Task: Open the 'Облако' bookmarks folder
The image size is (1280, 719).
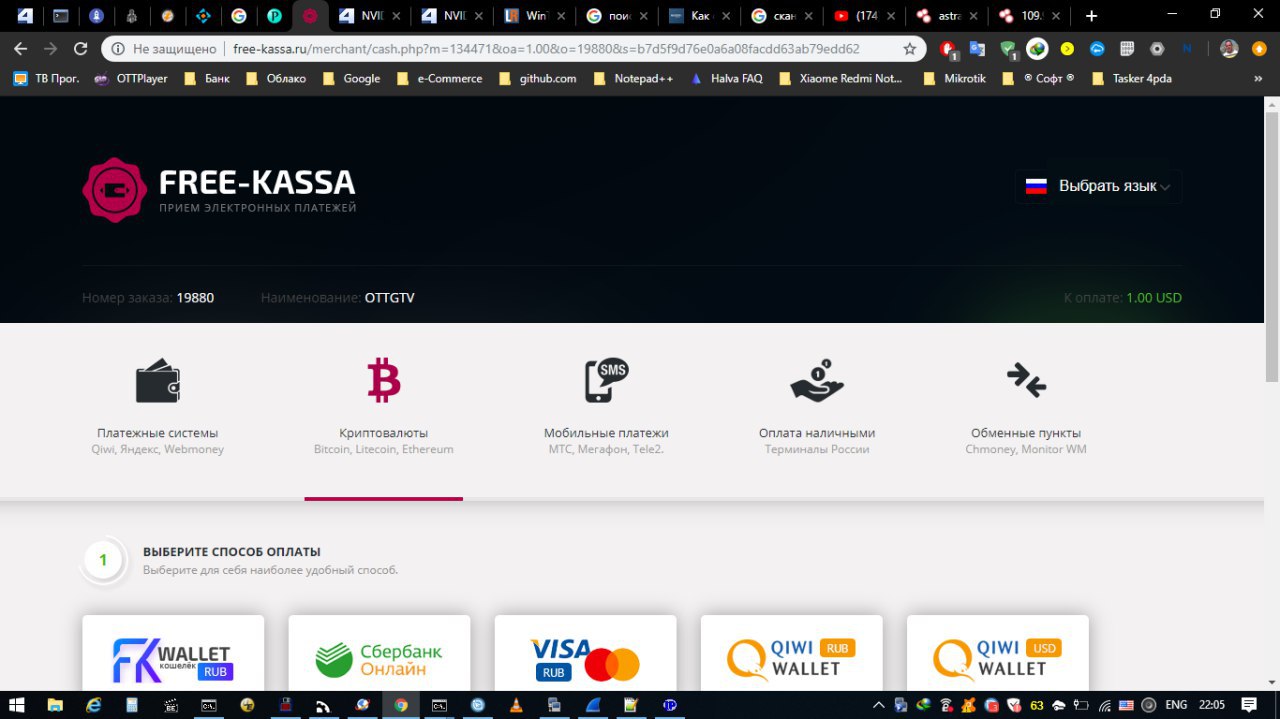Action: [275, 78]
